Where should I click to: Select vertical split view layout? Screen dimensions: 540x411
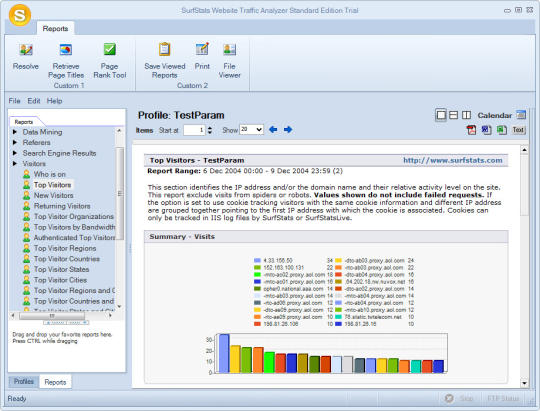coord(466,115)
